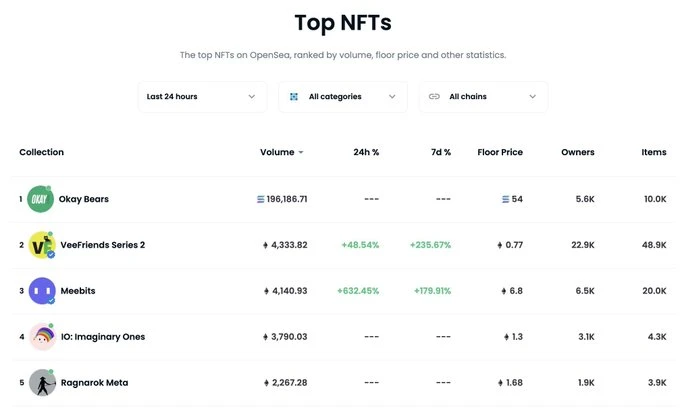The width and height of the screenshot is (680, 411).
Task: Select the Meebits purple avatar icon
Action: click(42, 291)
